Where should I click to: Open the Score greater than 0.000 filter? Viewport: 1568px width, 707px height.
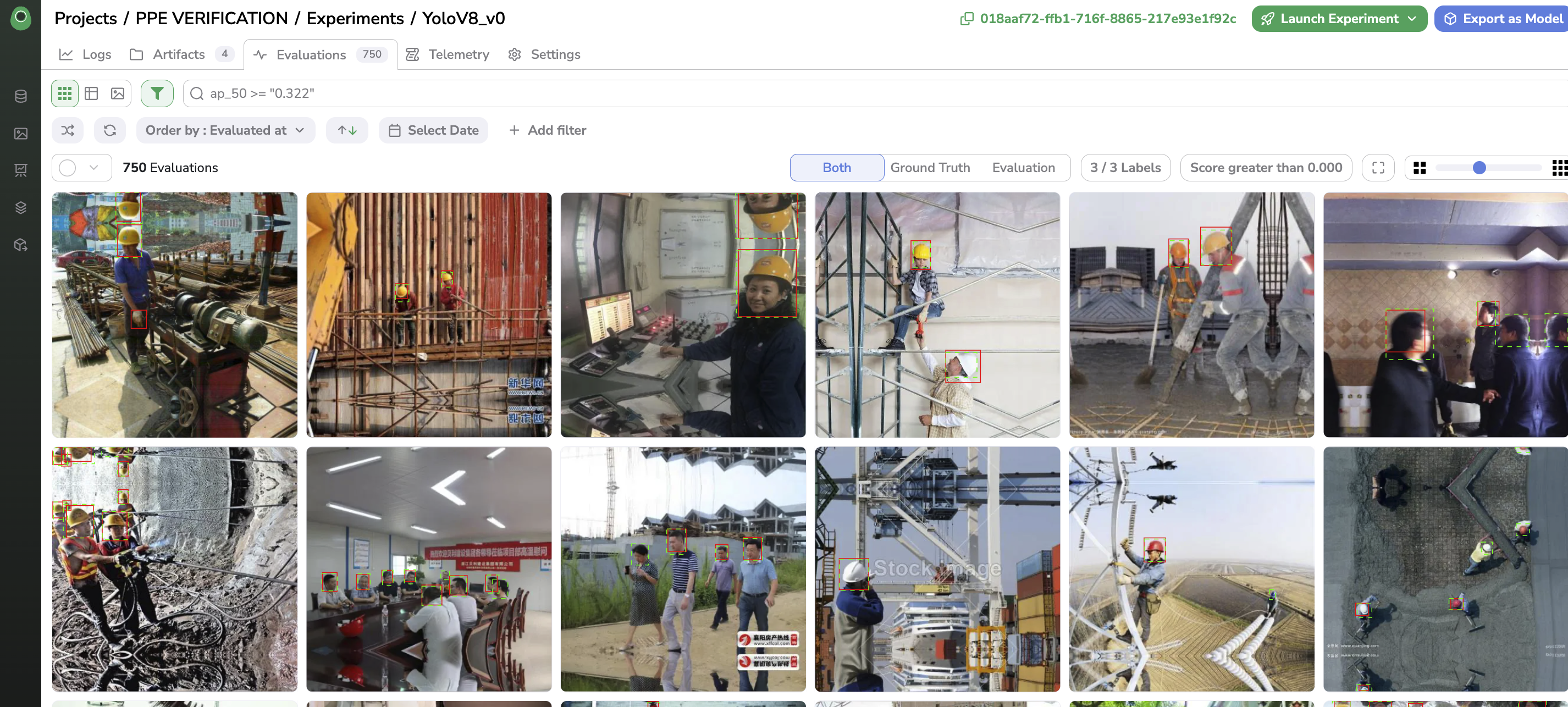tap(1266, 168)
